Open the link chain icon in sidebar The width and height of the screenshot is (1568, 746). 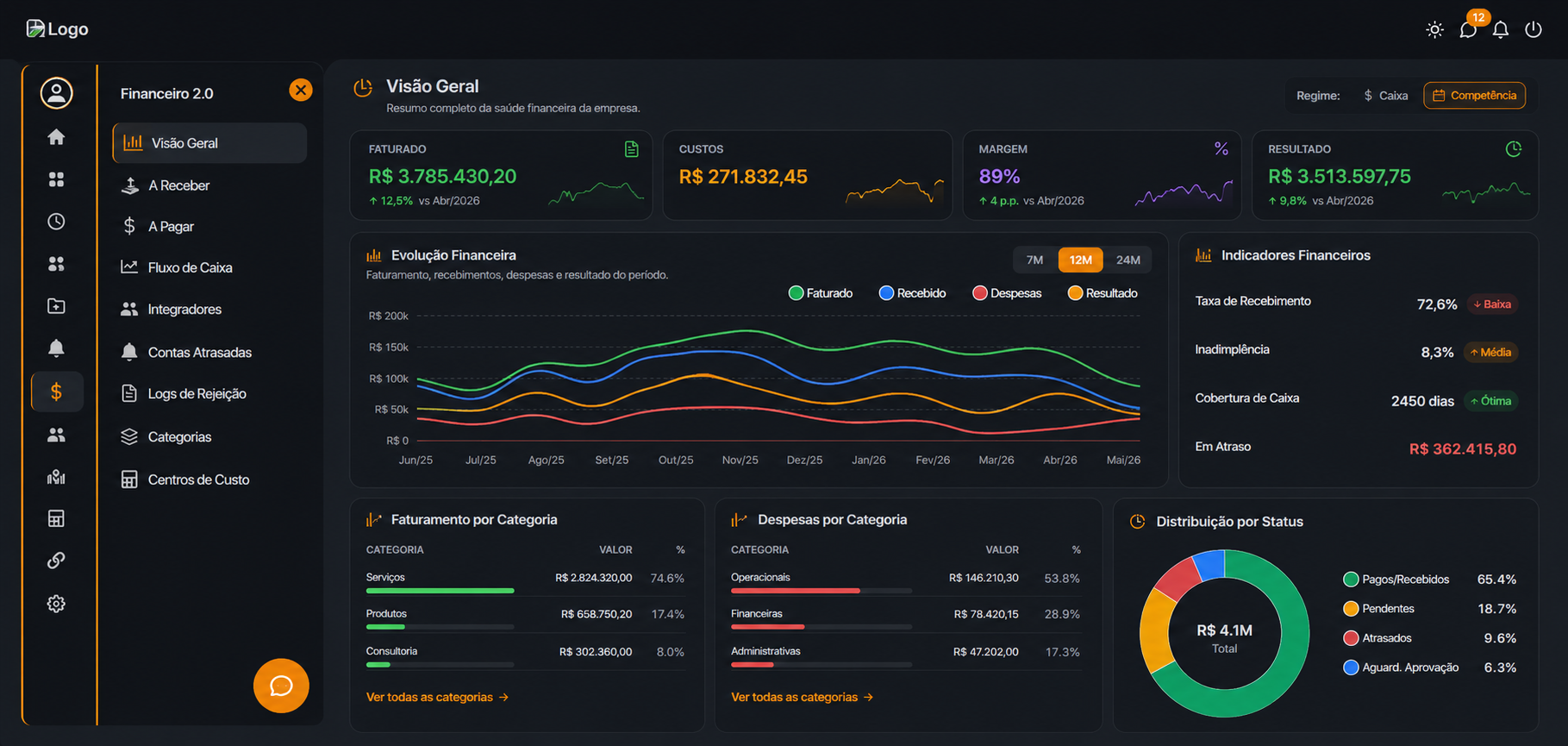tap(56, 561)
